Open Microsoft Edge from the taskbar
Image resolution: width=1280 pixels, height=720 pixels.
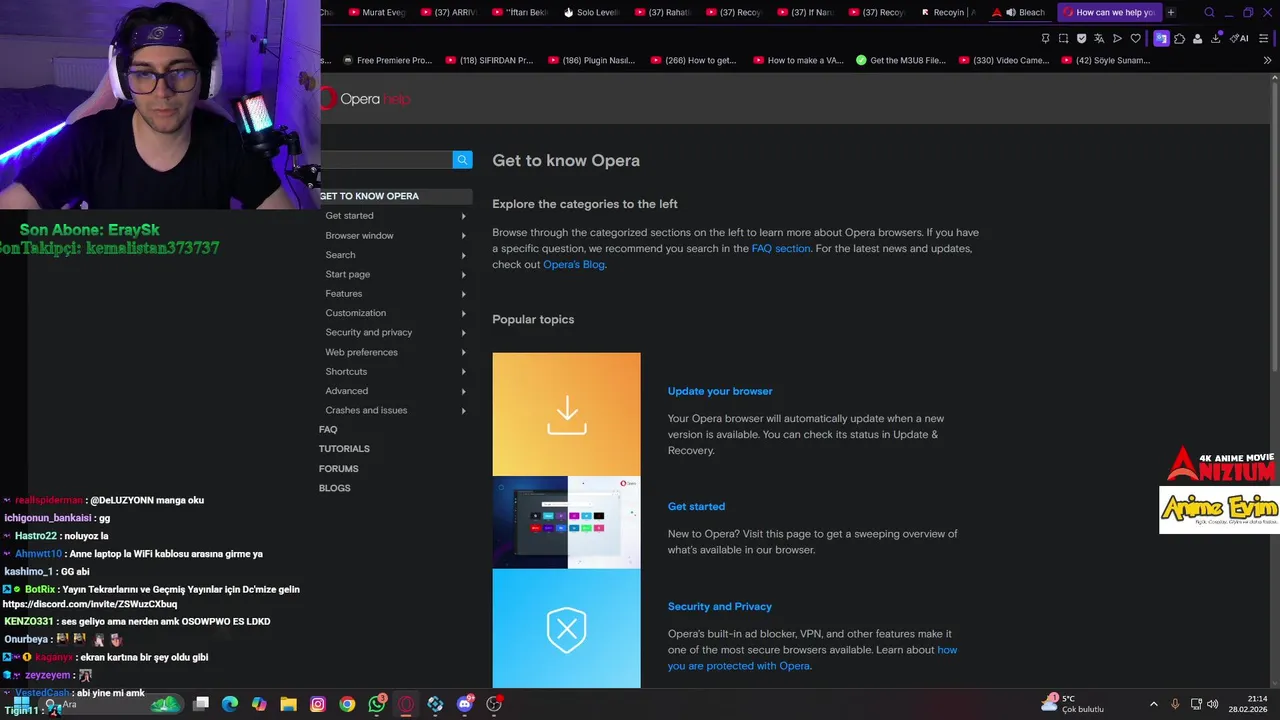pyautogui.click(x=230, y=704)
